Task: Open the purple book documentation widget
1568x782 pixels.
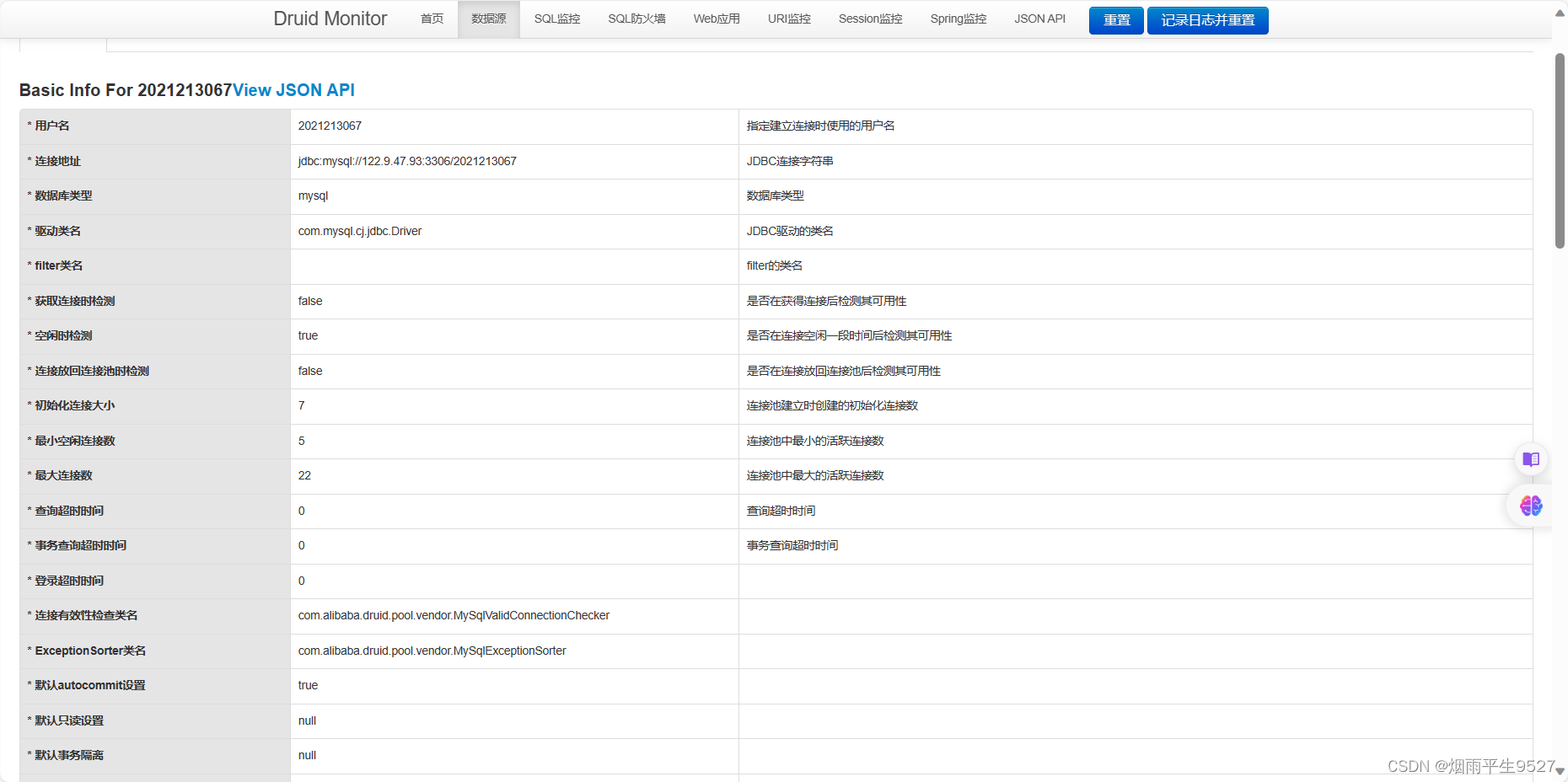Action: pyautogui.click(x=1531, y=459)
